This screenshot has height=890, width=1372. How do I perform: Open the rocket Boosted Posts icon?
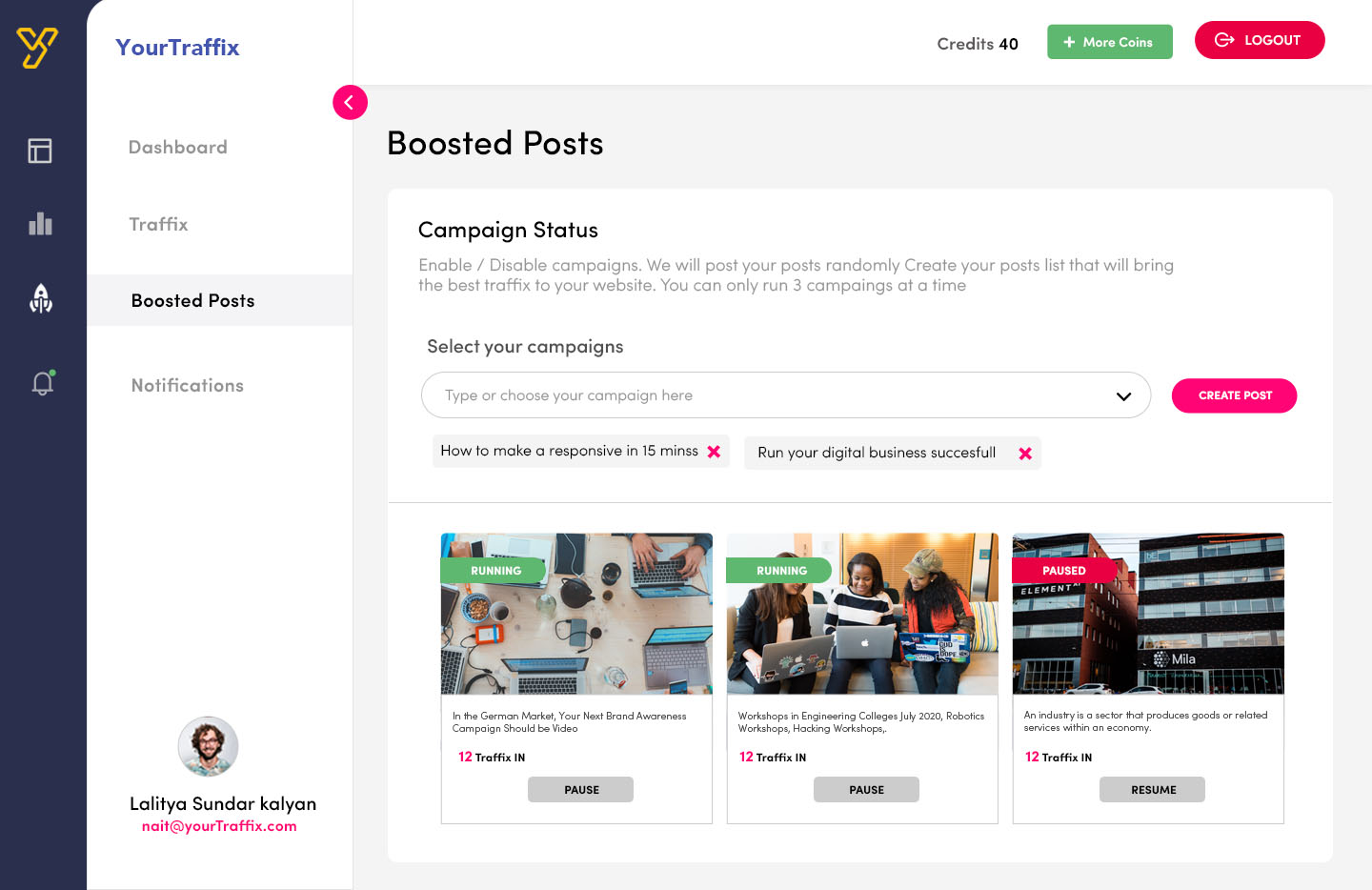tap(41, 298)
